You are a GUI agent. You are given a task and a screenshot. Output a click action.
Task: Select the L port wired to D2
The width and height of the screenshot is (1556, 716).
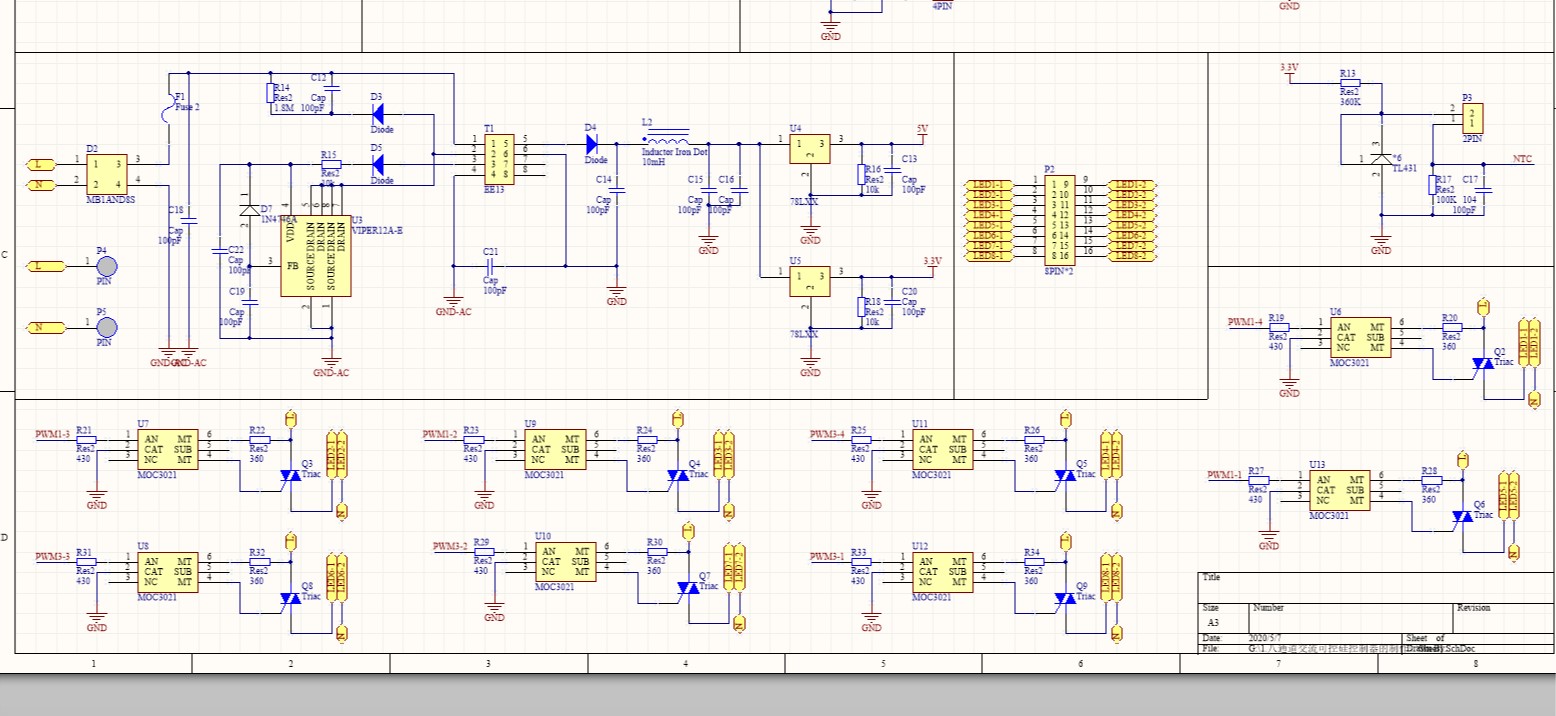tap(42, 163)
